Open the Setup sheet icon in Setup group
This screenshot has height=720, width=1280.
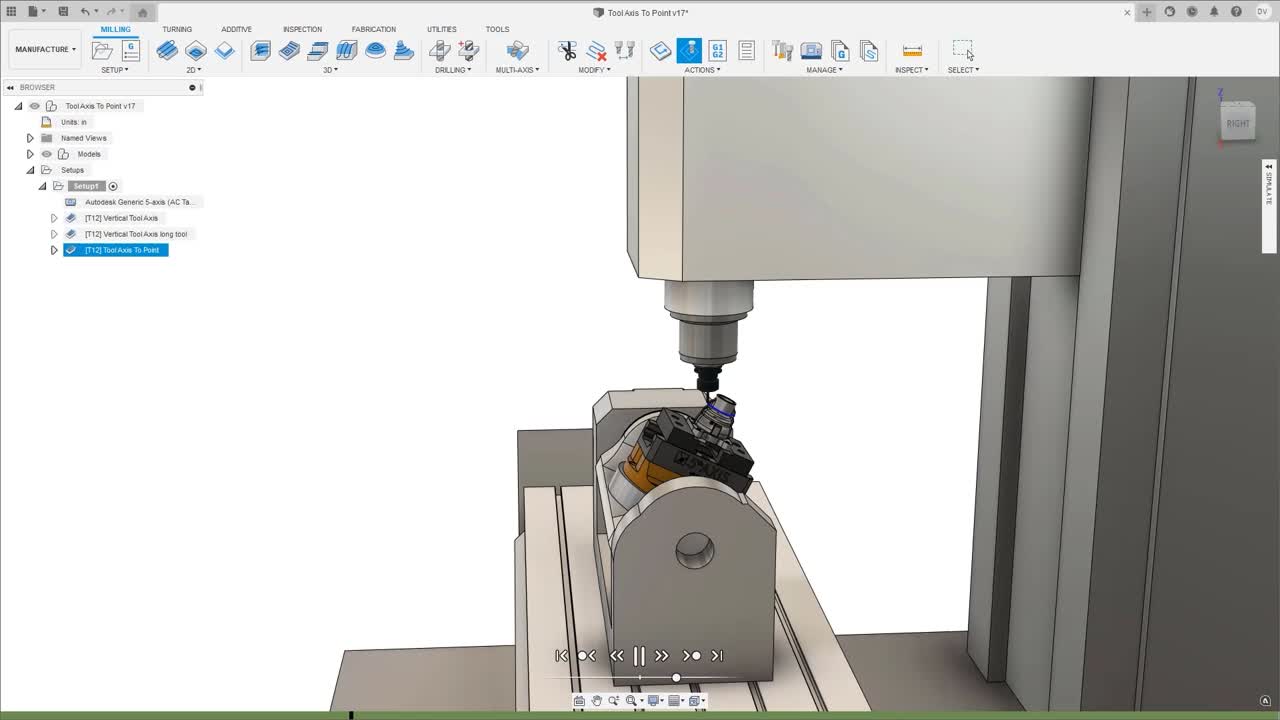click(131, 48)
